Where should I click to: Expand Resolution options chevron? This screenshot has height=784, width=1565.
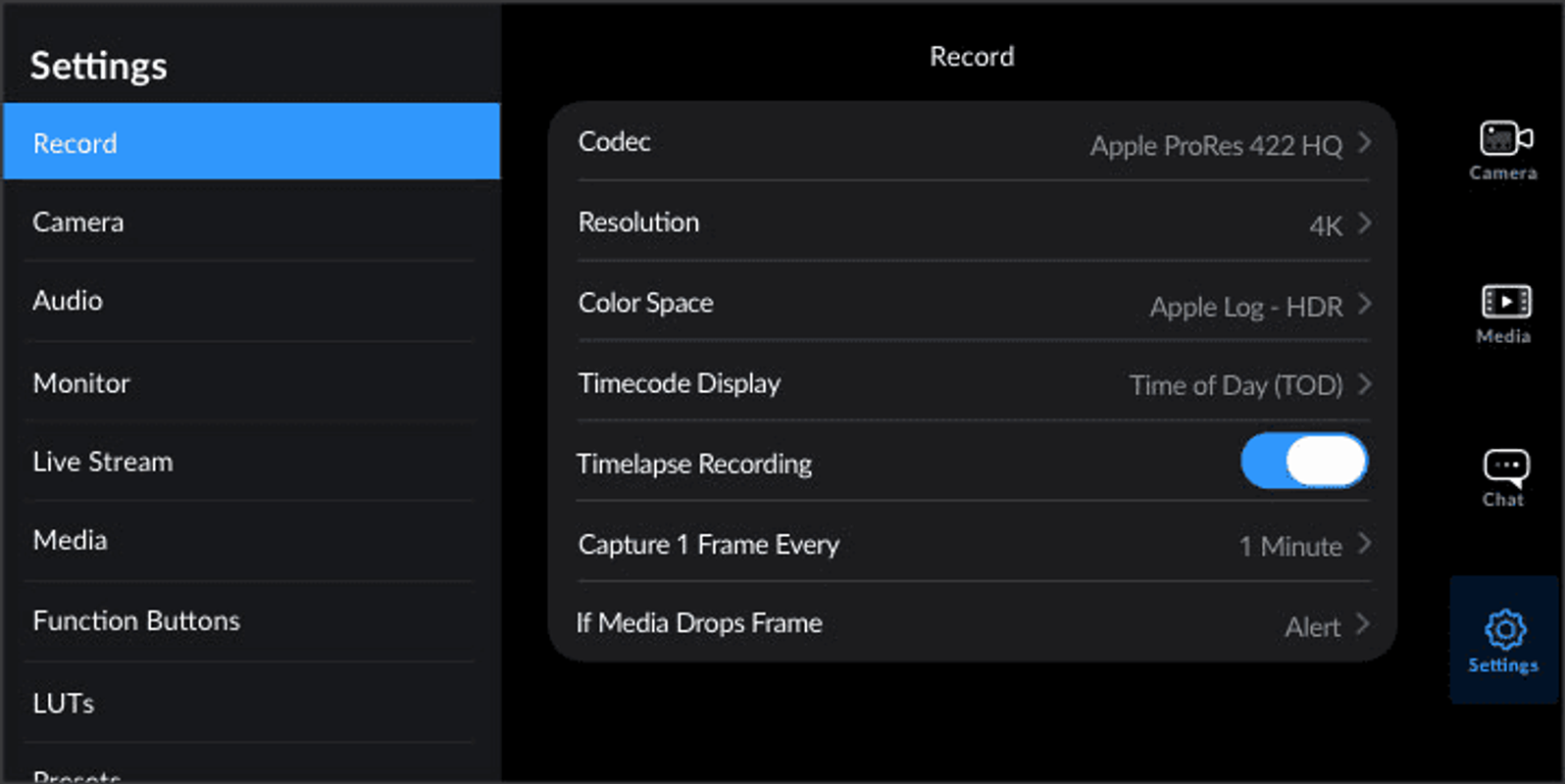[1364, 223]
